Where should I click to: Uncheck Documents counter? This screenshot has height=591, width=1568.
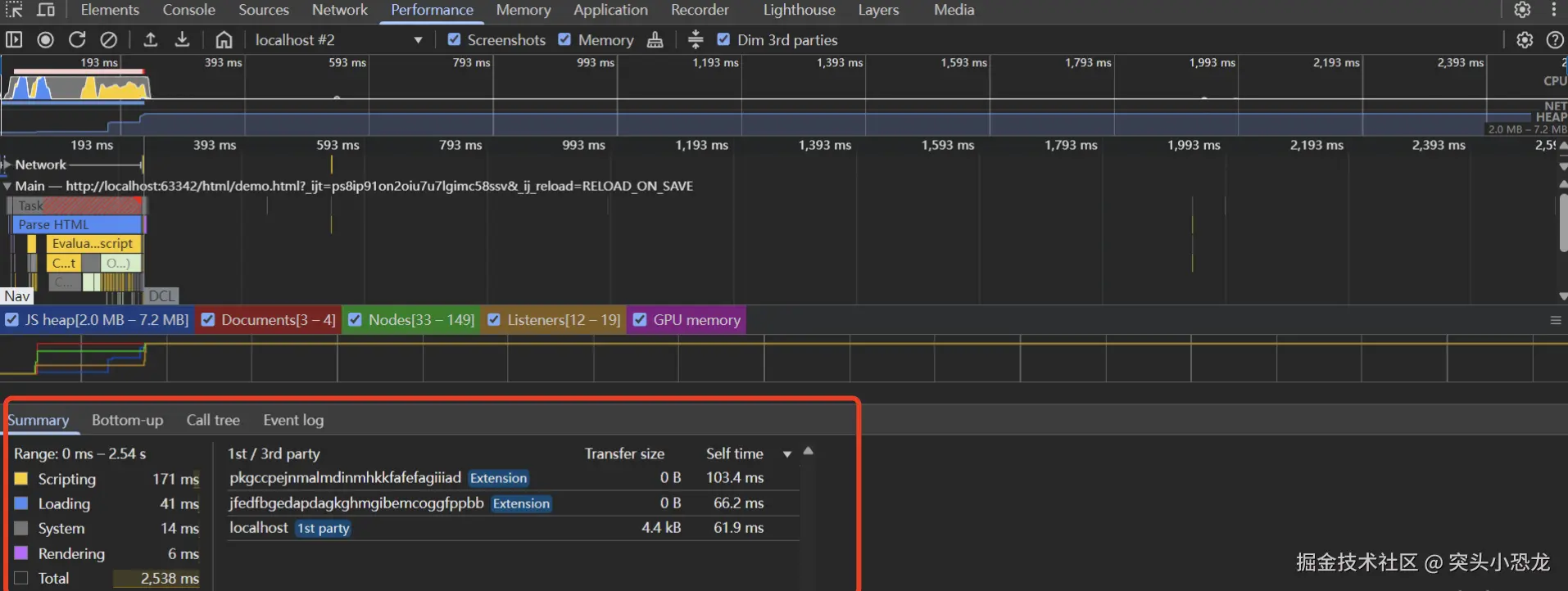pos(208,320)
